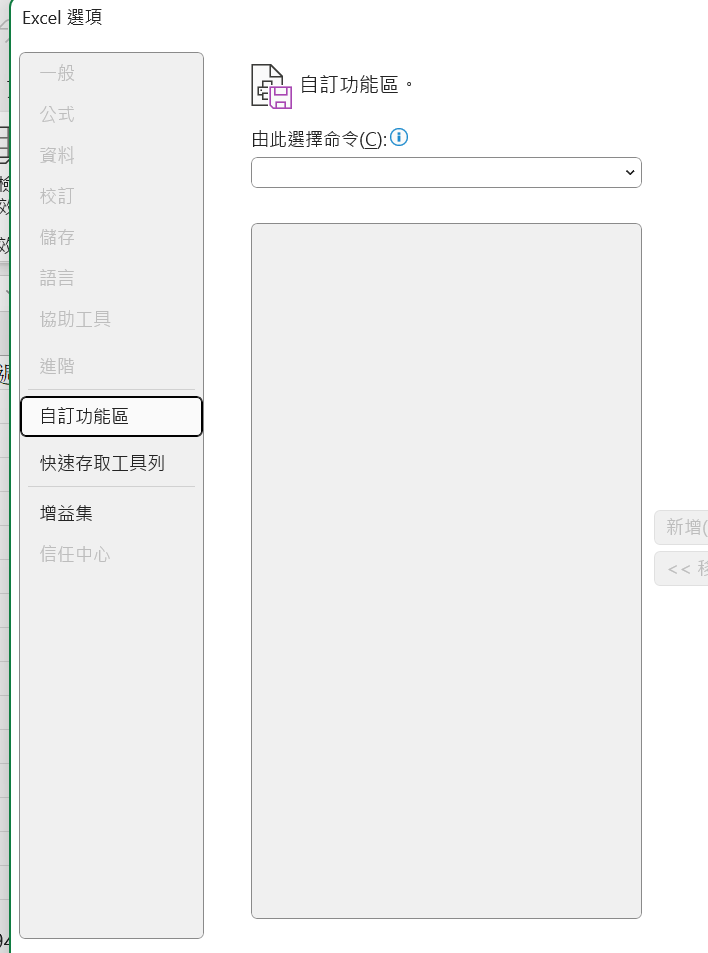This screenshot has height=953, width=708.
Task: Click the 由此選擇命令(C): label
Action: pos(319,140)
